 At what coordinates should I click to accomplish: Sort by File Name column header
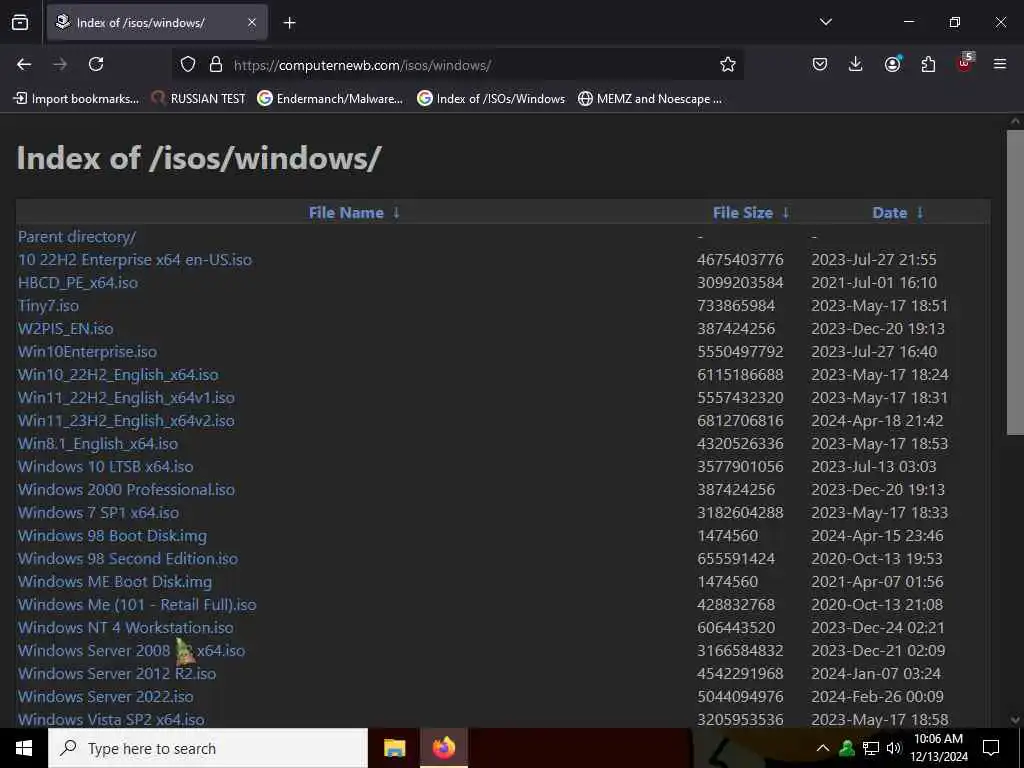tap(346, 213)
